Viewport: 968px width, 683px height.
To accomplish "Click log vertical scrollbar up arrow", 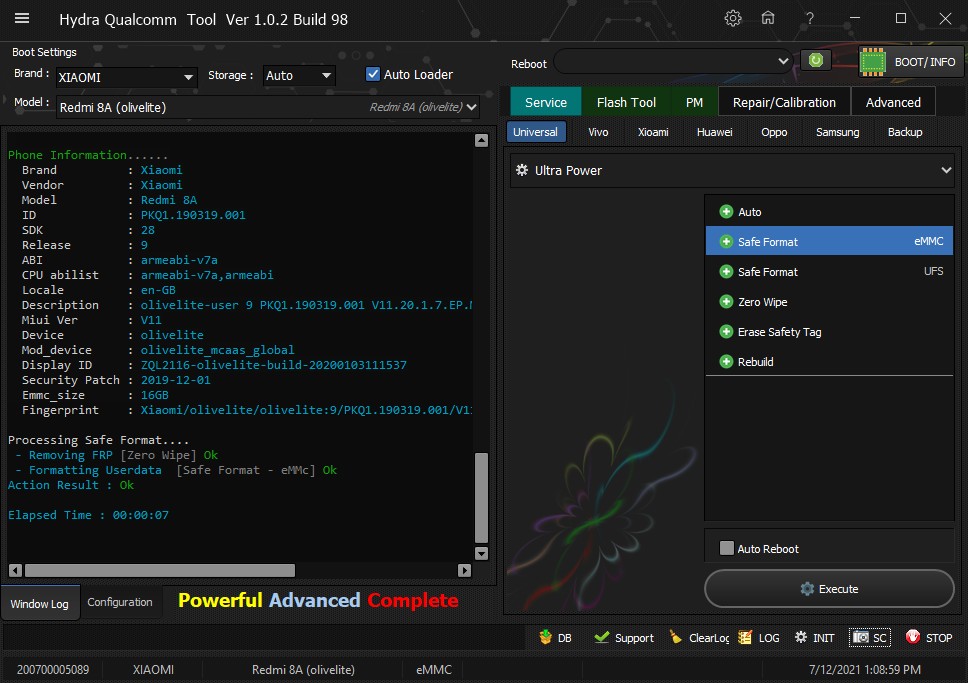I will tap(482, 140).
